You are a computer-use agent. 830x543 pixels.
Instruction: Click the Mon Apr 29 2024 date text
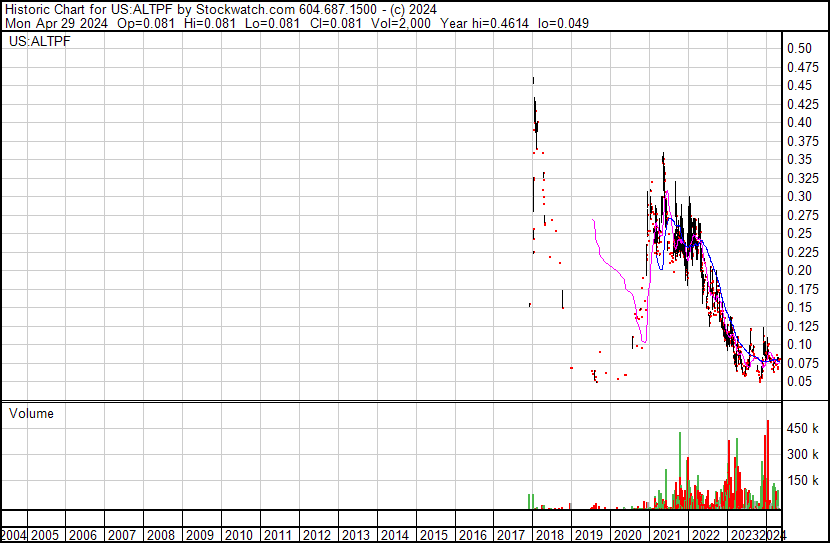tap(57, 23)
